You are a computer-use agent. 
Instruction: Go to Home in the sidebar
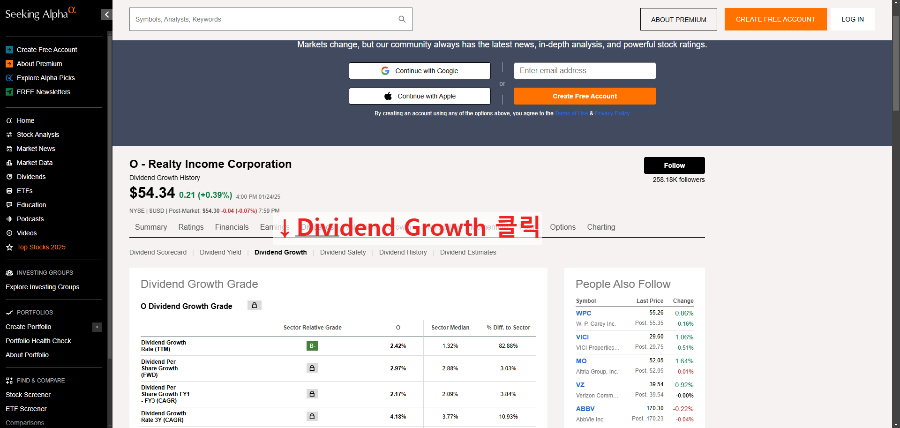point(25,121)
